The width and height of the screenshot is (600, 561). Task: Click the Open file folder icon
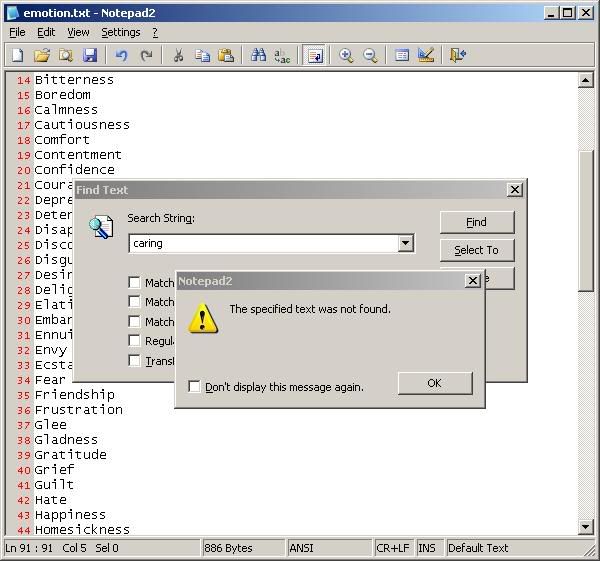(x=42, y=55)
